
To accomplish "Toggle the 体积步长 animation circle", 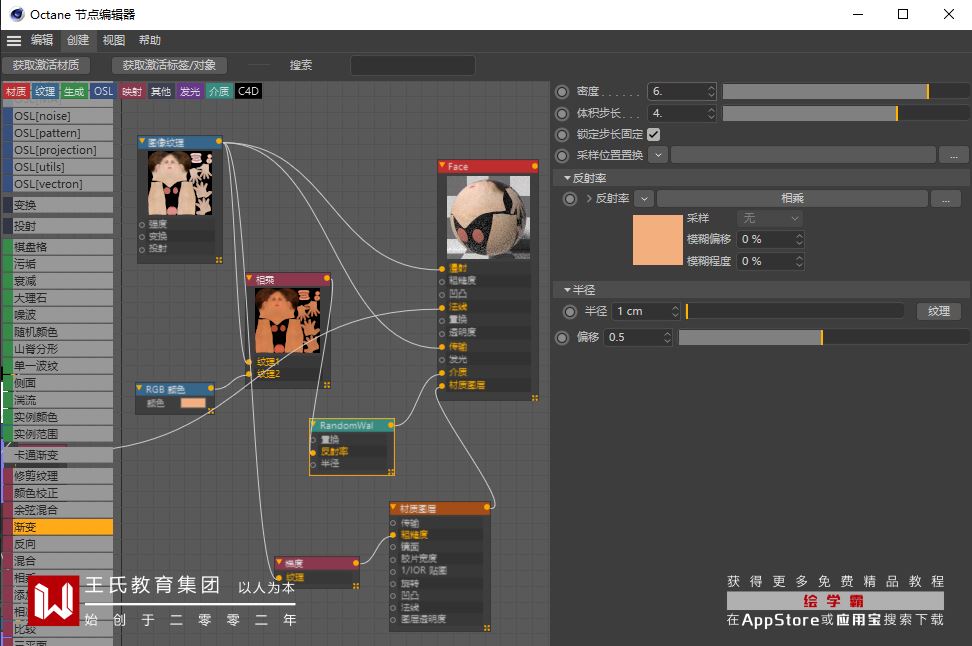I will coord(562,113).
